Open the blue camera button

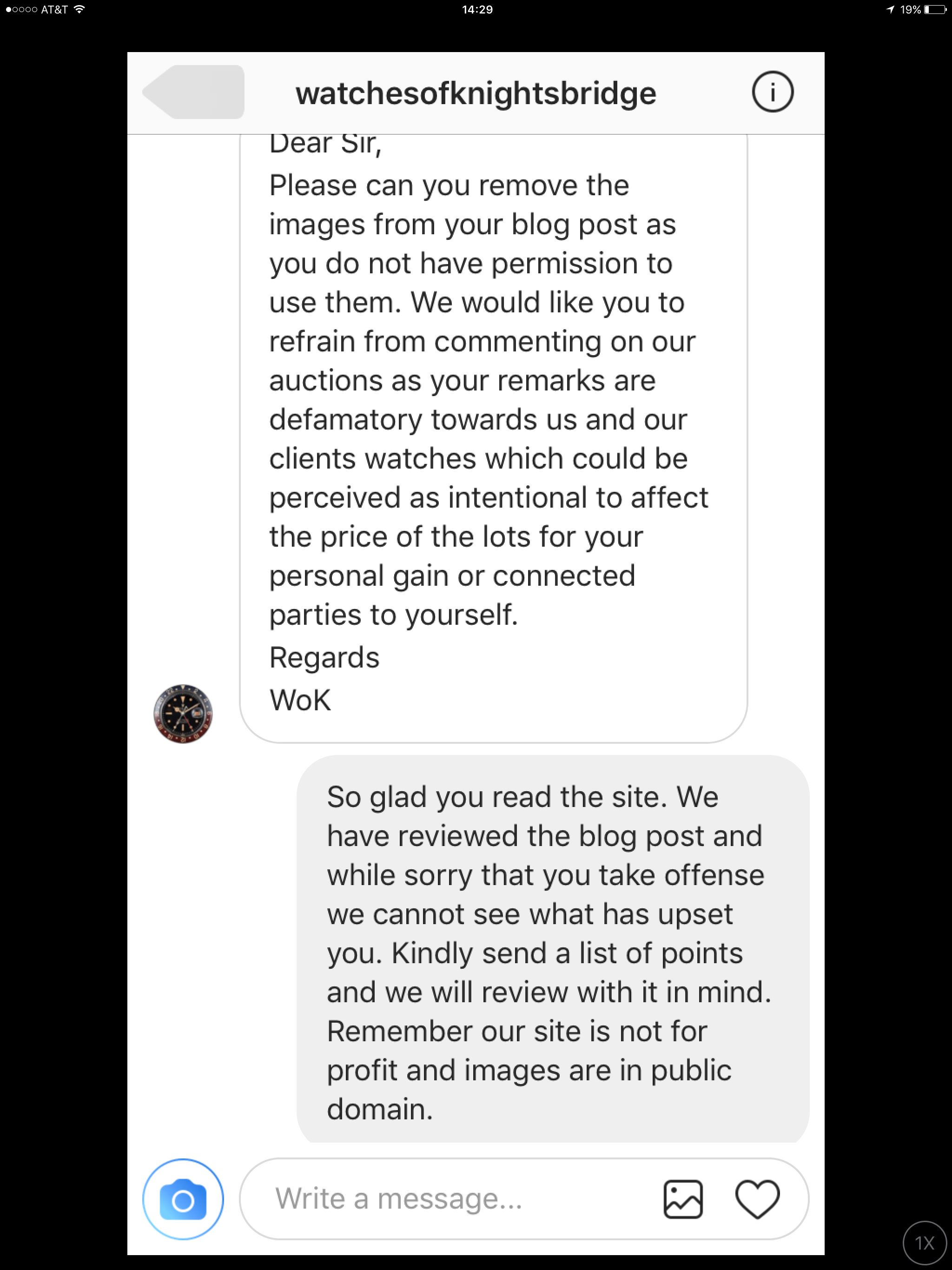(183, 1199)
